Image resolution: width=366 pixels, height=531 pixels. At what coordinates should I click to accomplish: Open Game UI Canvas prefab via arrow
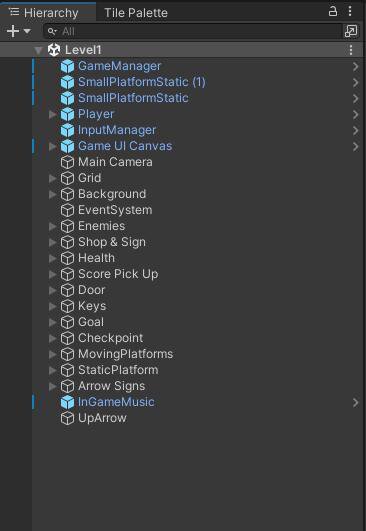tap(356, 147)
